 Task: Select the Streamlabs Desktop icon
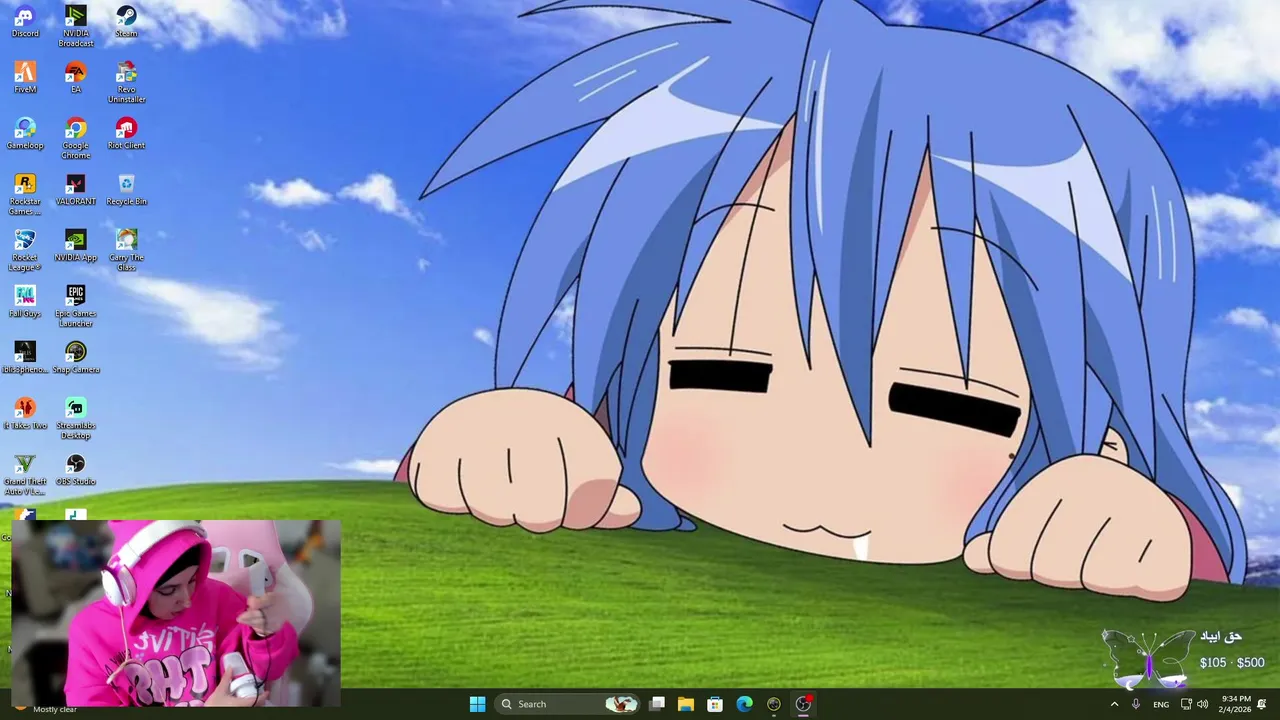tap(76, 419)
